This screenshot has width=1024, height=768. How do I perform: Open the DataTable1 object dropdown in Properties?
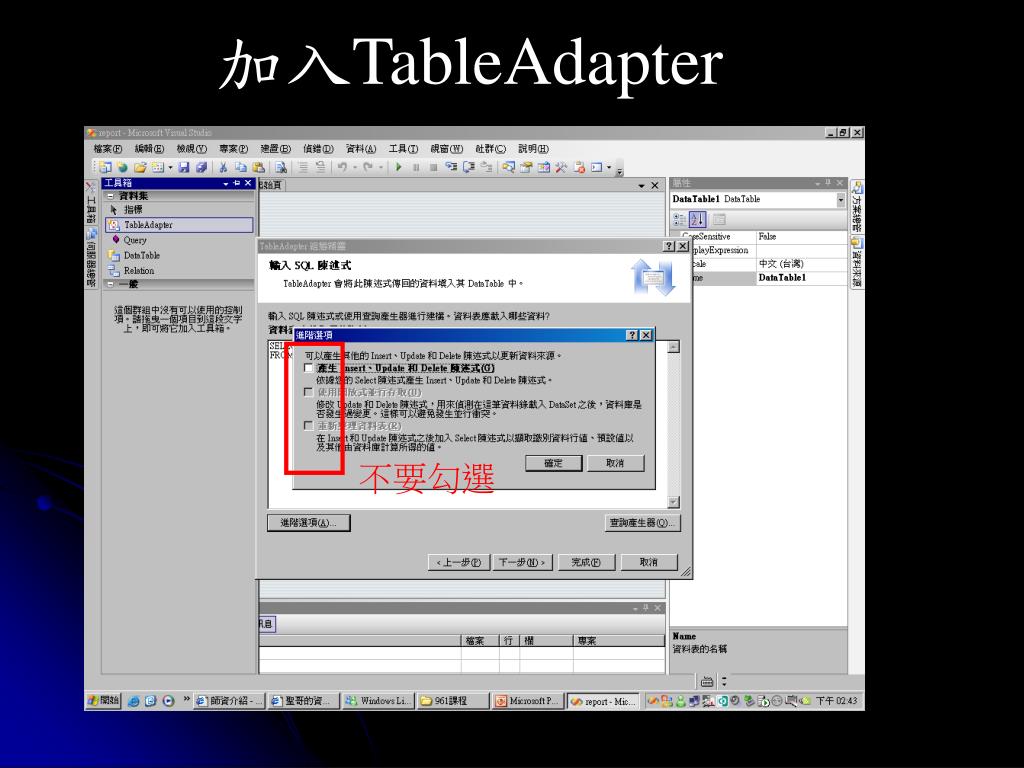click(840, 200)
